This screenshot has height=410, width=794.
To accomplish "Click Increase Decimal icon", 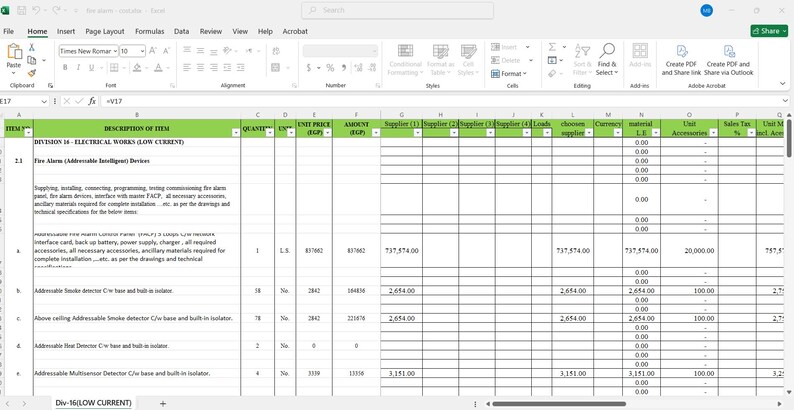I will 359,67.
